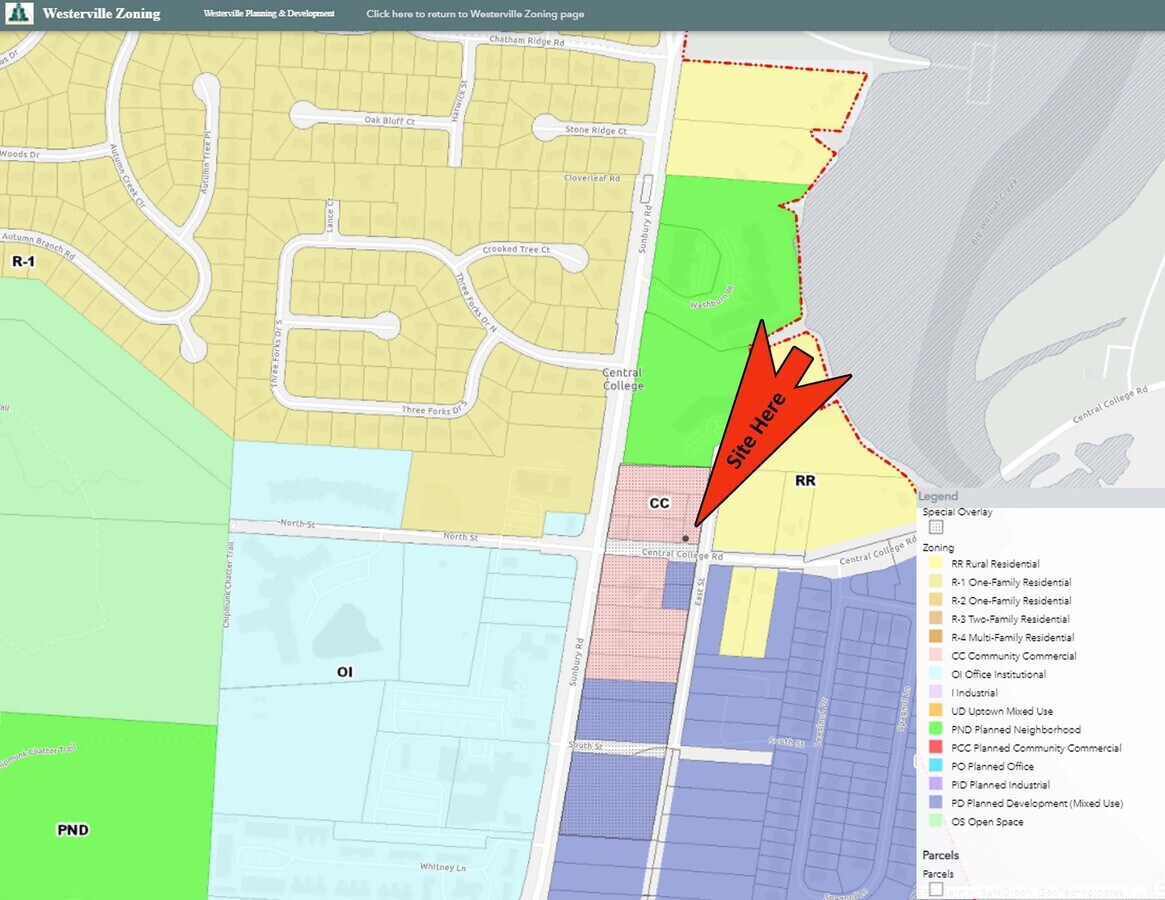The image size is (1165, 900).
Task: Click the UD Uptown Mixed Use orange swatch
Action: [x=935, y=711]
